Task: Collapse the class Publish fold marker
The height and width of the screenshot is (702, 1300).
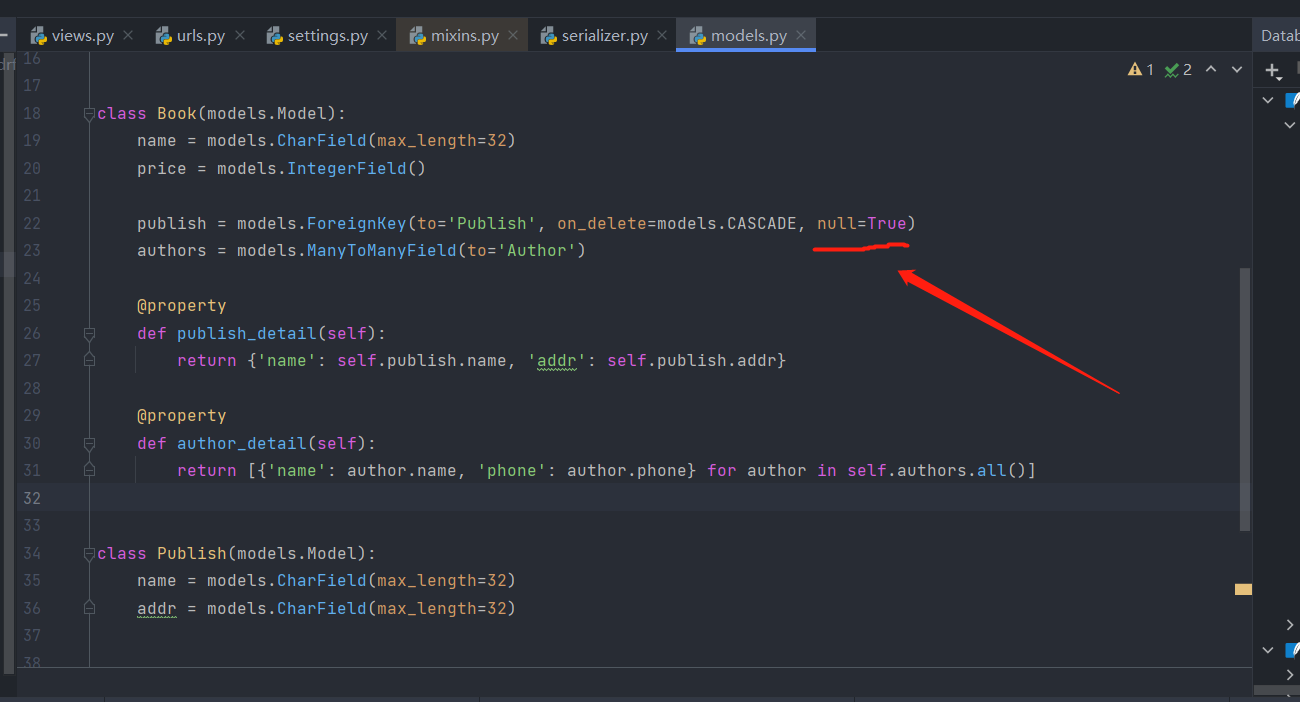Action: point(89,554)
